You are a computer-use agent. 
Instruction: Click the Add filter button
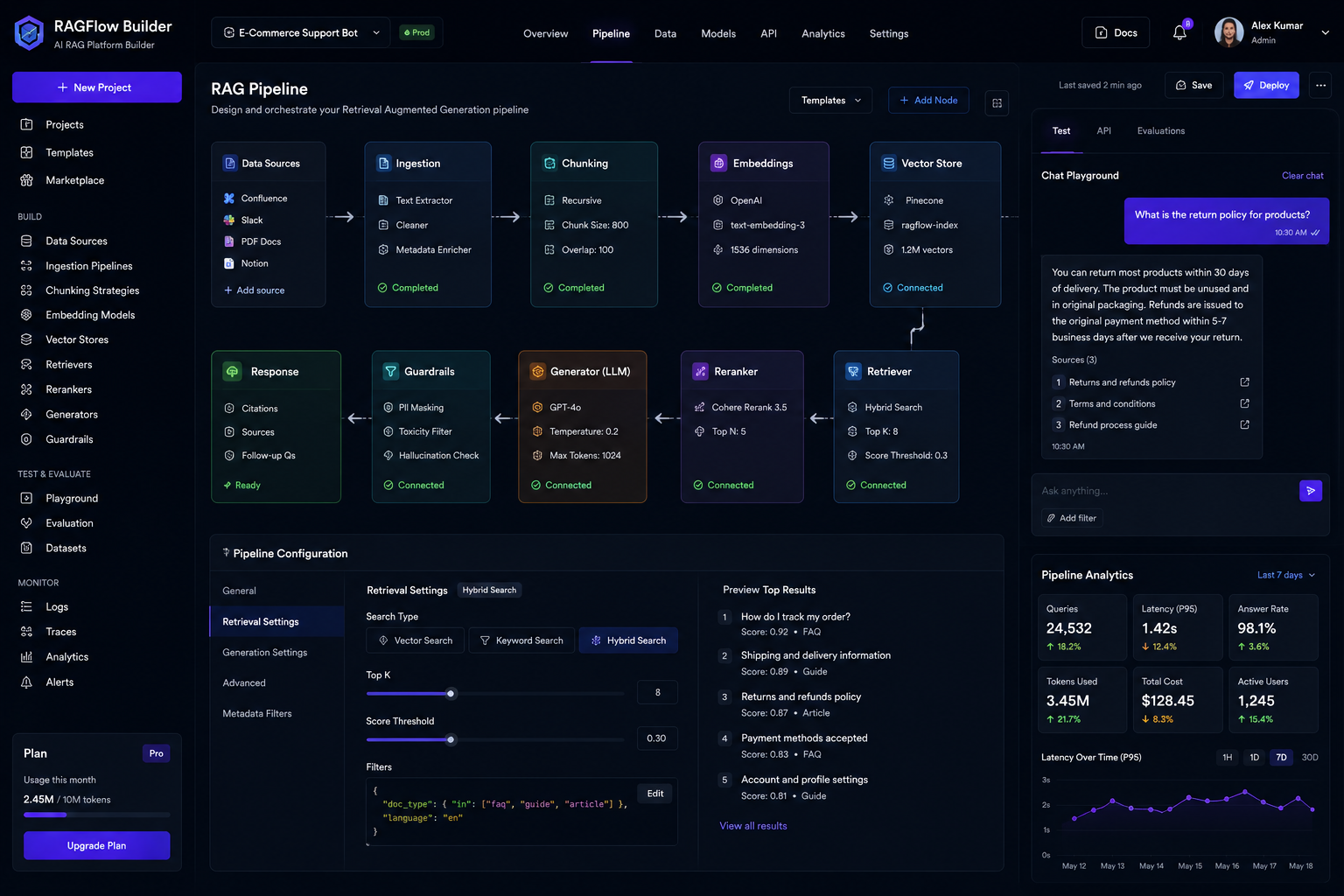point(1072,518)
